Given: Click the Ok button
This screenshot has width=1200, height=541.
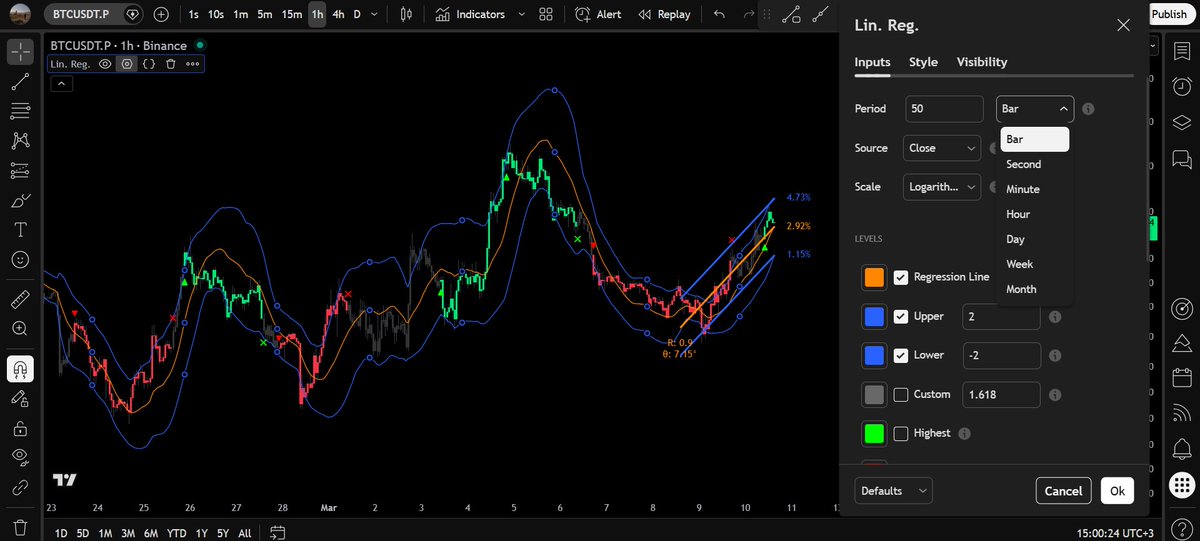Looking at the screenshot, I should point(1117,491).
